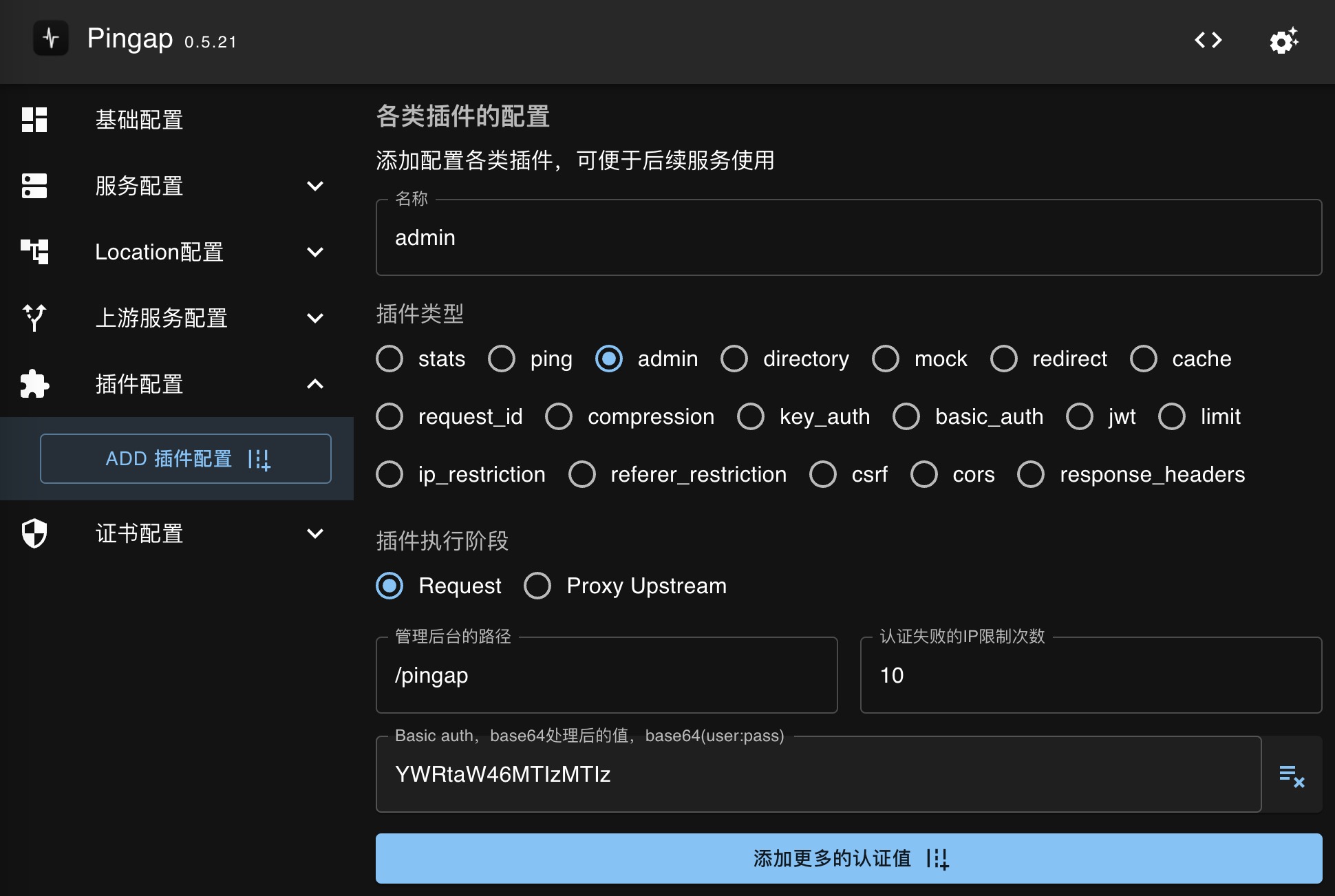Choose the Request execution stage
1335x896 pixels.
click(x=389, y=586)
